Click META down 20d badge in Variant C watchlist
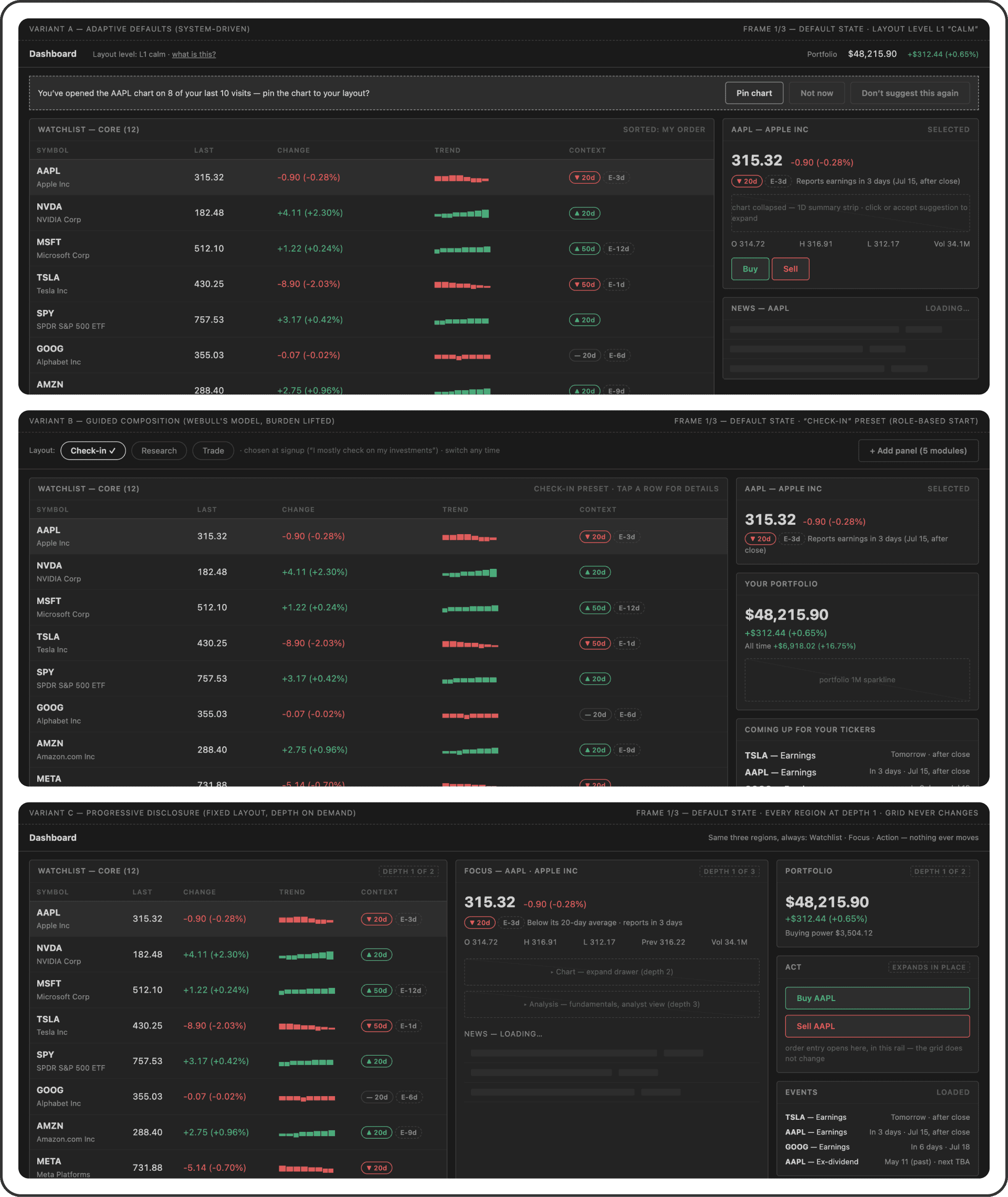Viewport: 1008px width, 1197px height. click(x=376, y=1168)
